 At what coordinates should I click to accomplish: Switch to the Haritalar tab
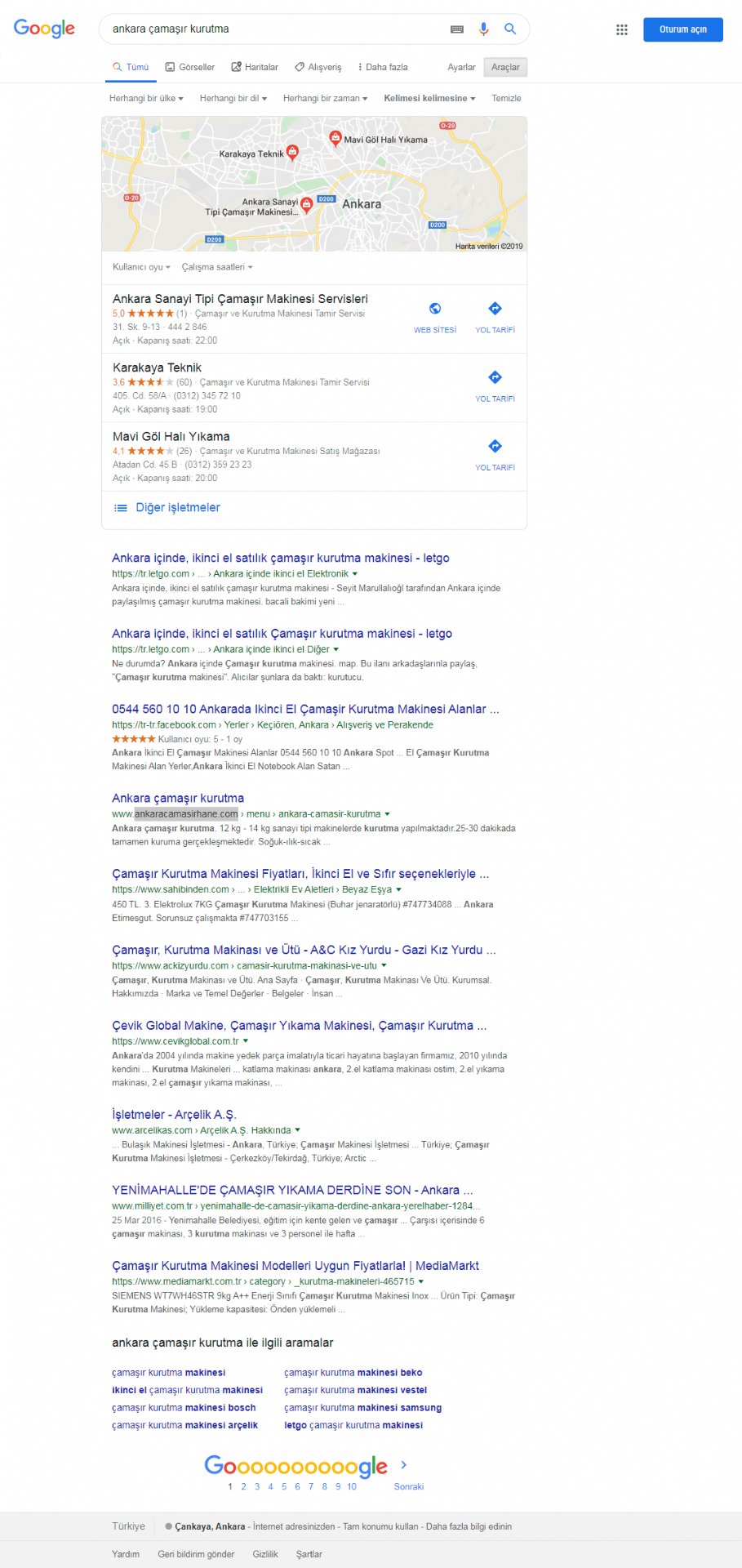255,67
